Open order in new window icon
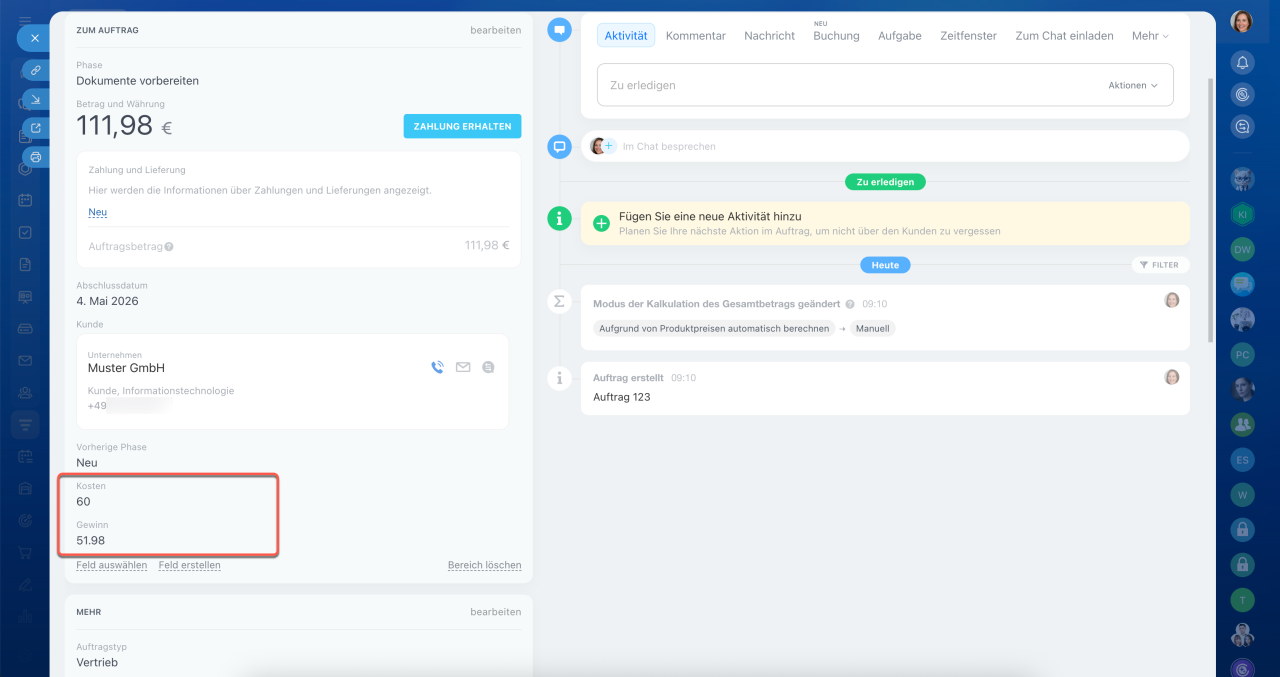 pos(36,128)
